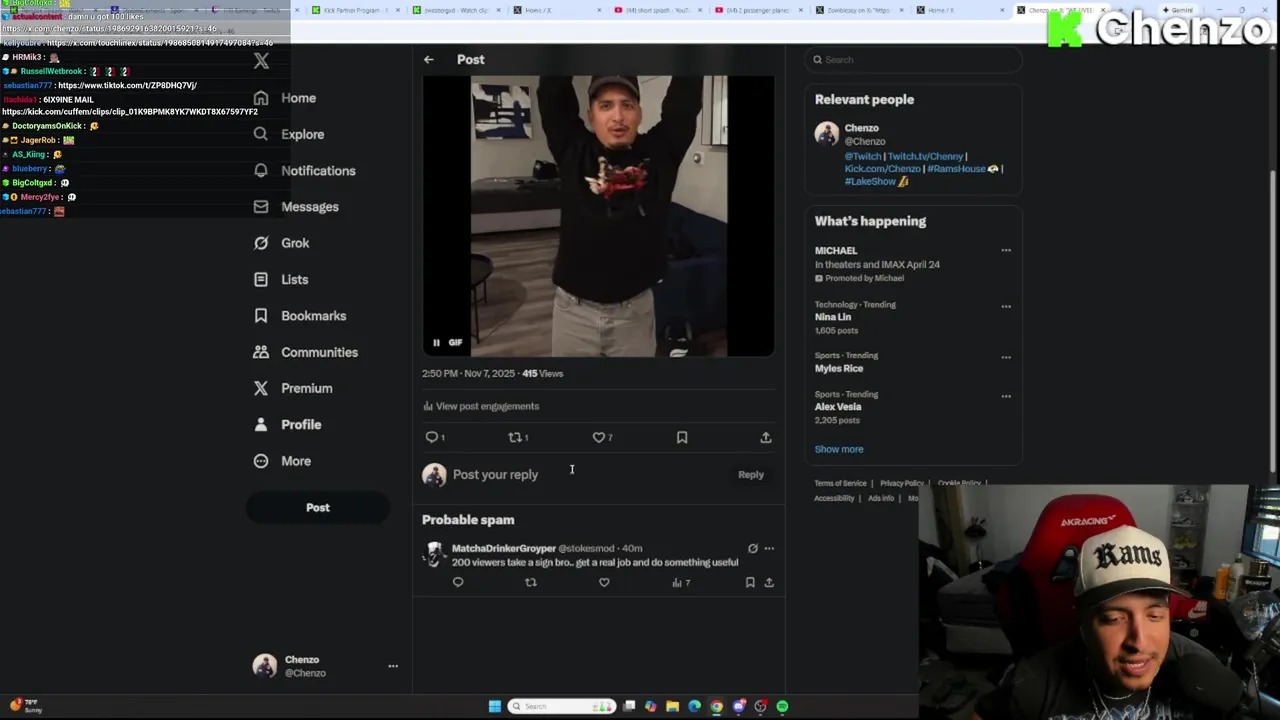
Task: Click the Post button in sidebar
Action: click(x=318, y=508)
